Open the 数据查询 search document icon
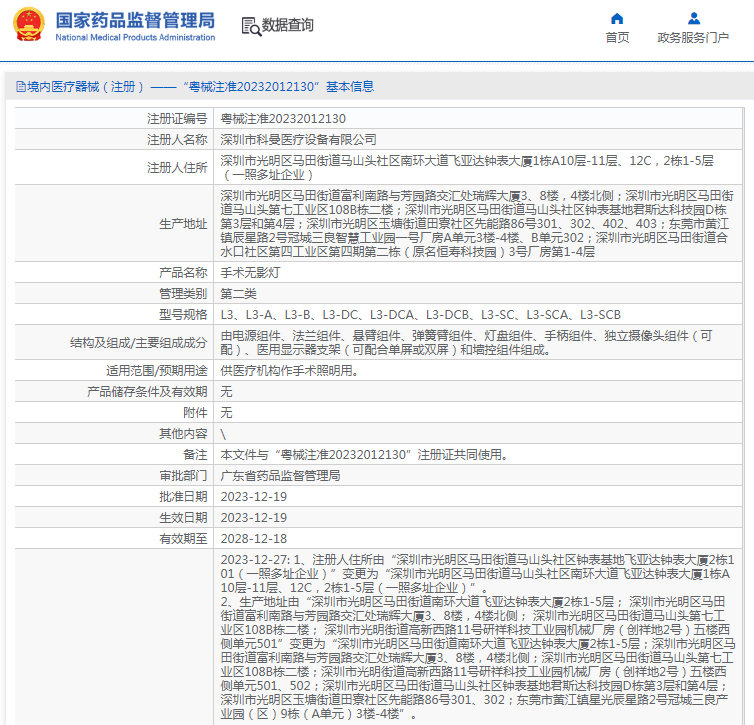 (x=251, y=26)
